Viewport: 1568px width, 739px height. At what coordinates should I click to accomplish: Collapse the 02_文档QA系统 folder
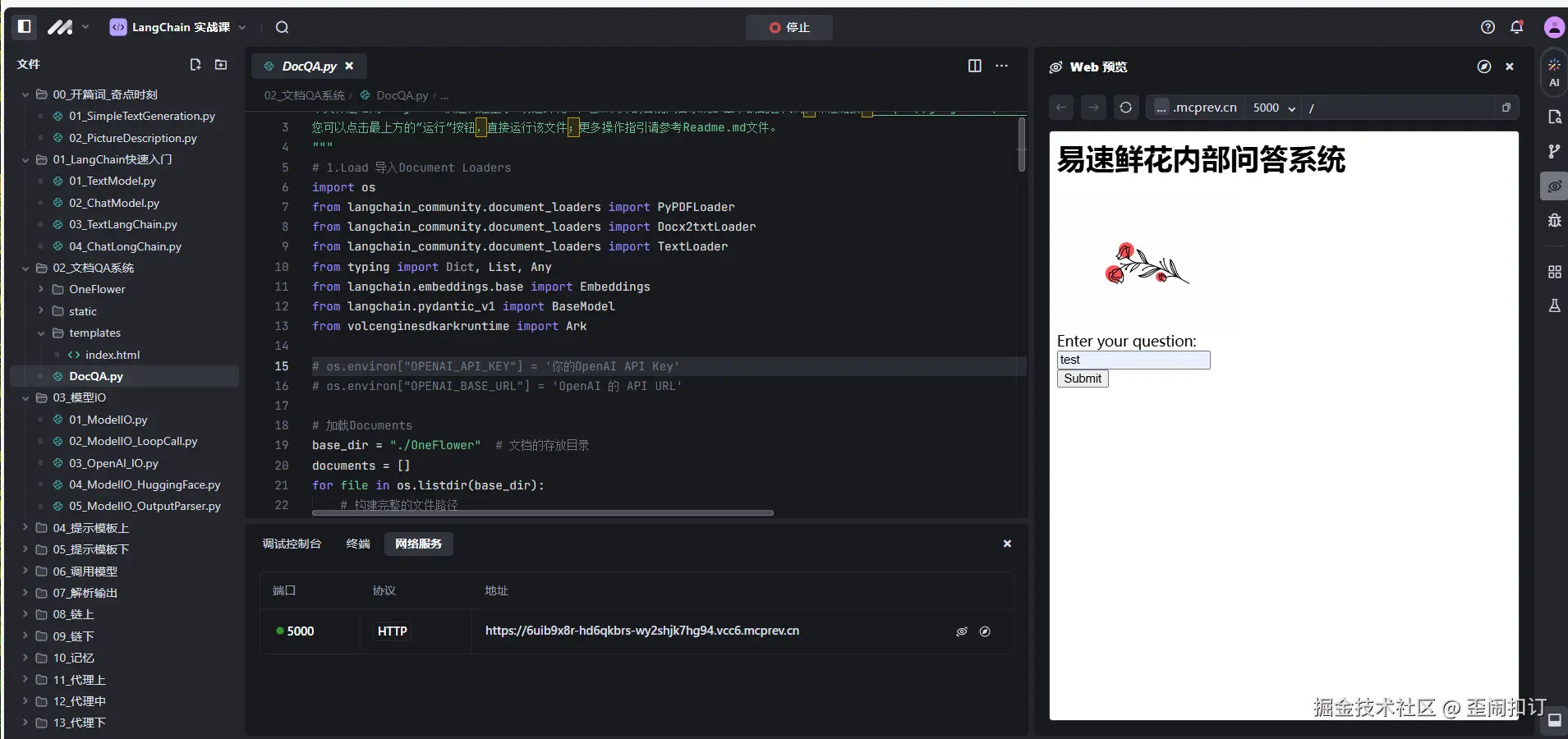coord(25,268)
